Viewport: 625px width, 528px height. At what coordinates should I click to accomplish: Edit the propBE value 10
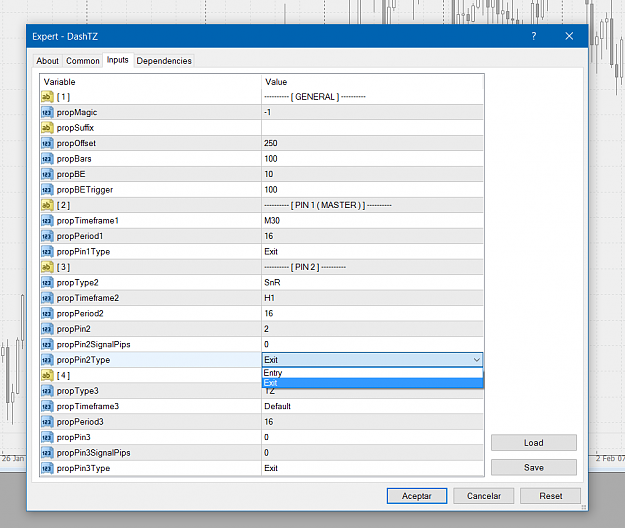coord(372,174)
